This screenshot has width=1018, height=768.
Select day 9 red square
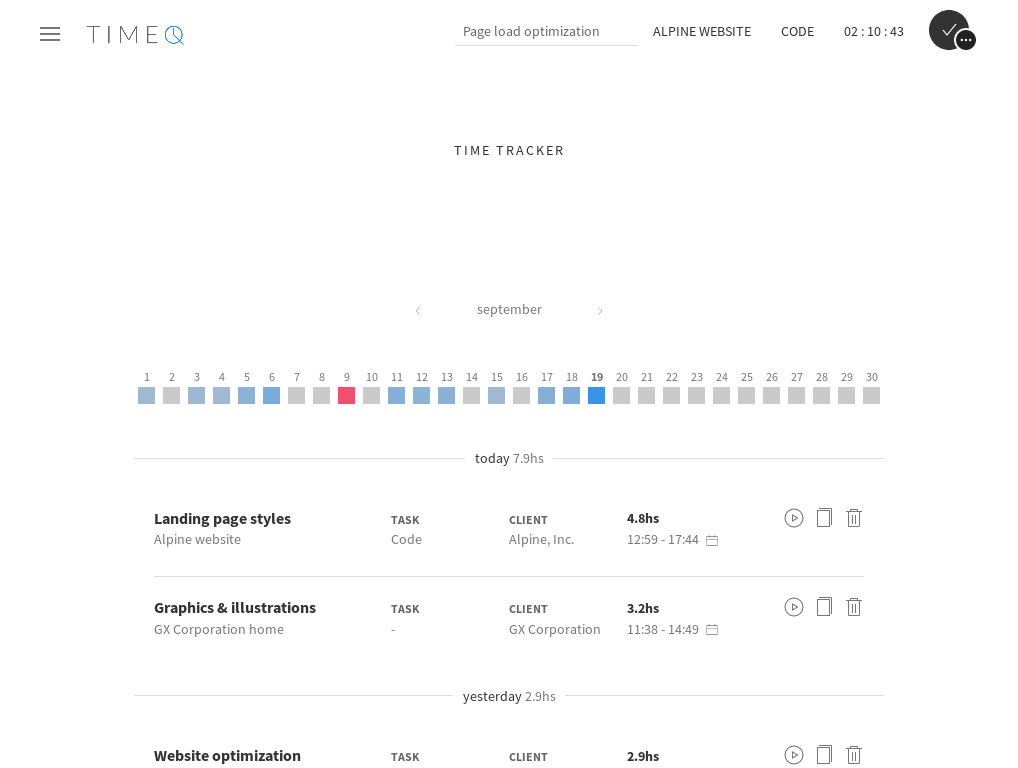click(347, 395)
